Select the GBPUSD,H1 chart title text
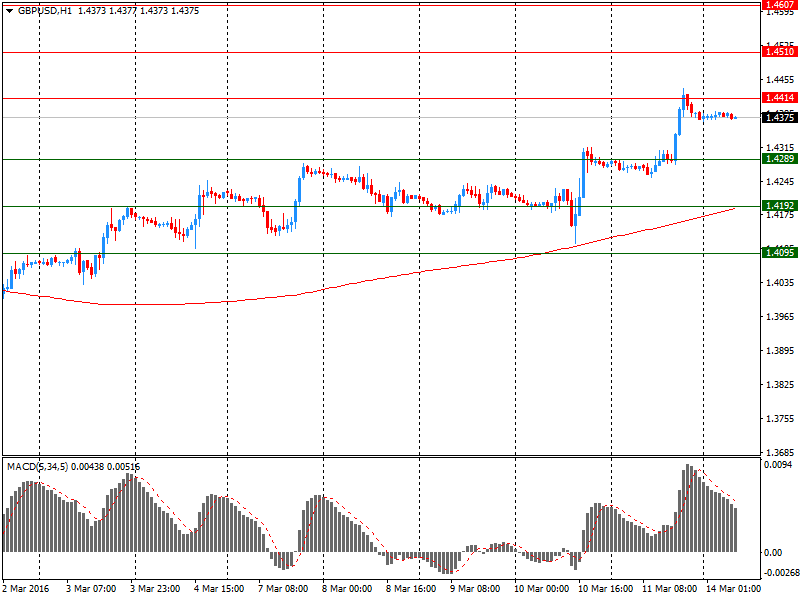 coord(45,11)
